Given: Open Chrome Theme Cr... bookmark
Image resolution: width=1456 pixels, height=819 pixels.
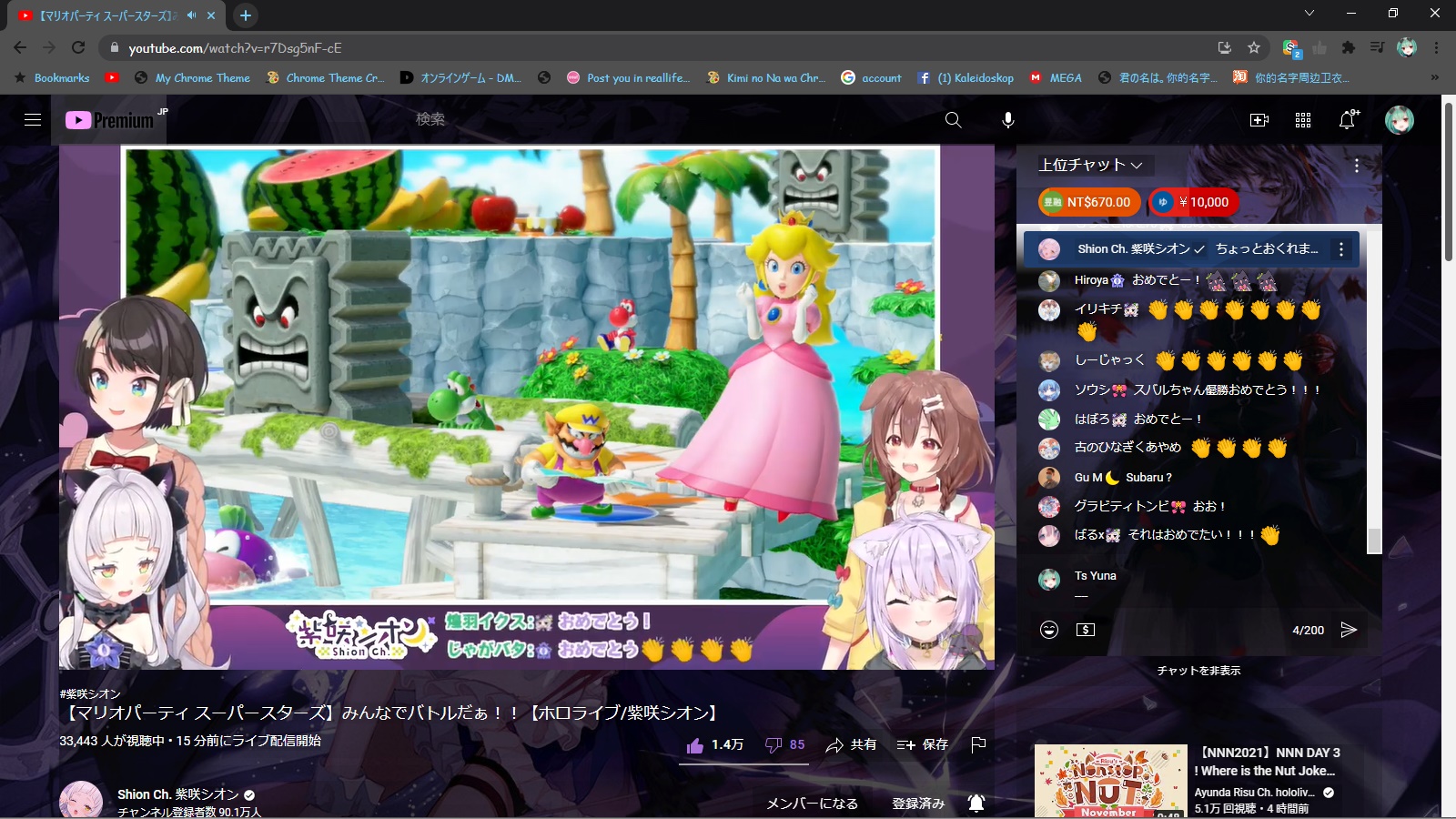Looking at the screenshot, I should click(x=326, y=78).
